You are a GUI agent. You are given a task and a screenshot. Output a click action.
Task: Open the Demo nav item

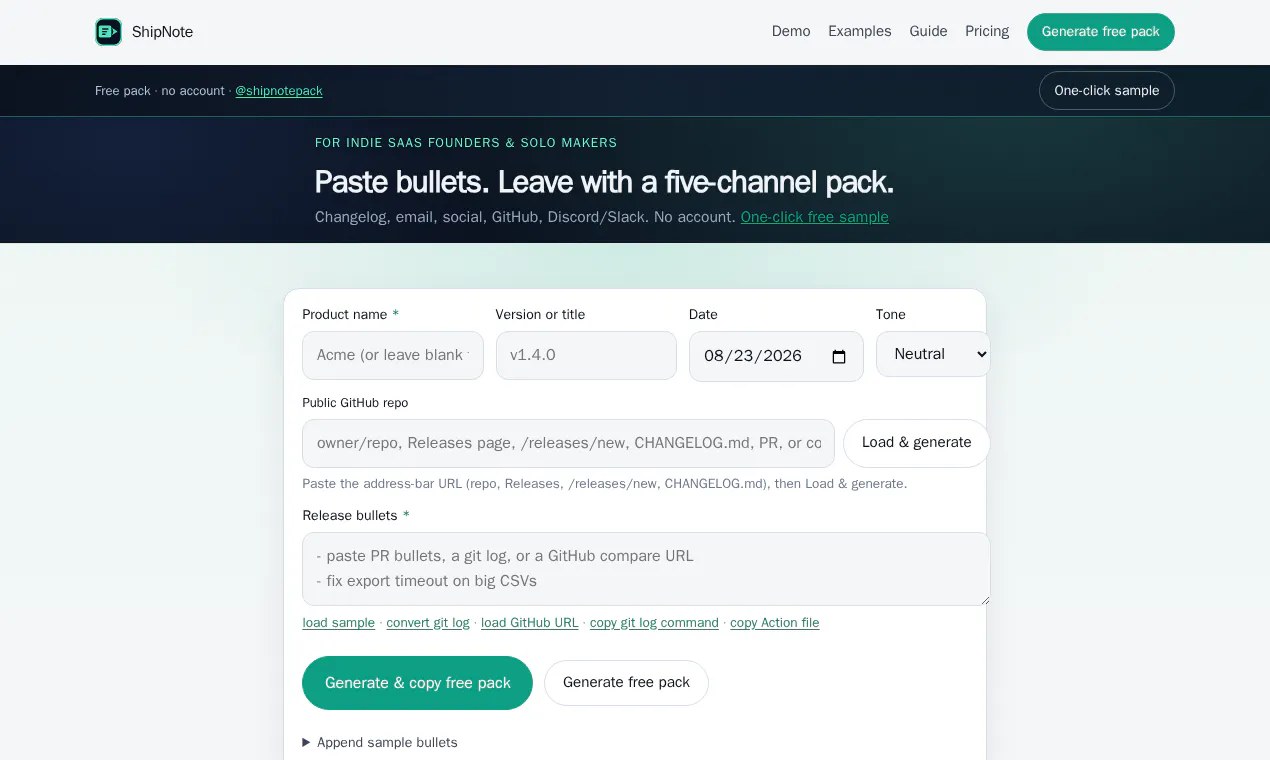click(791, 31)
